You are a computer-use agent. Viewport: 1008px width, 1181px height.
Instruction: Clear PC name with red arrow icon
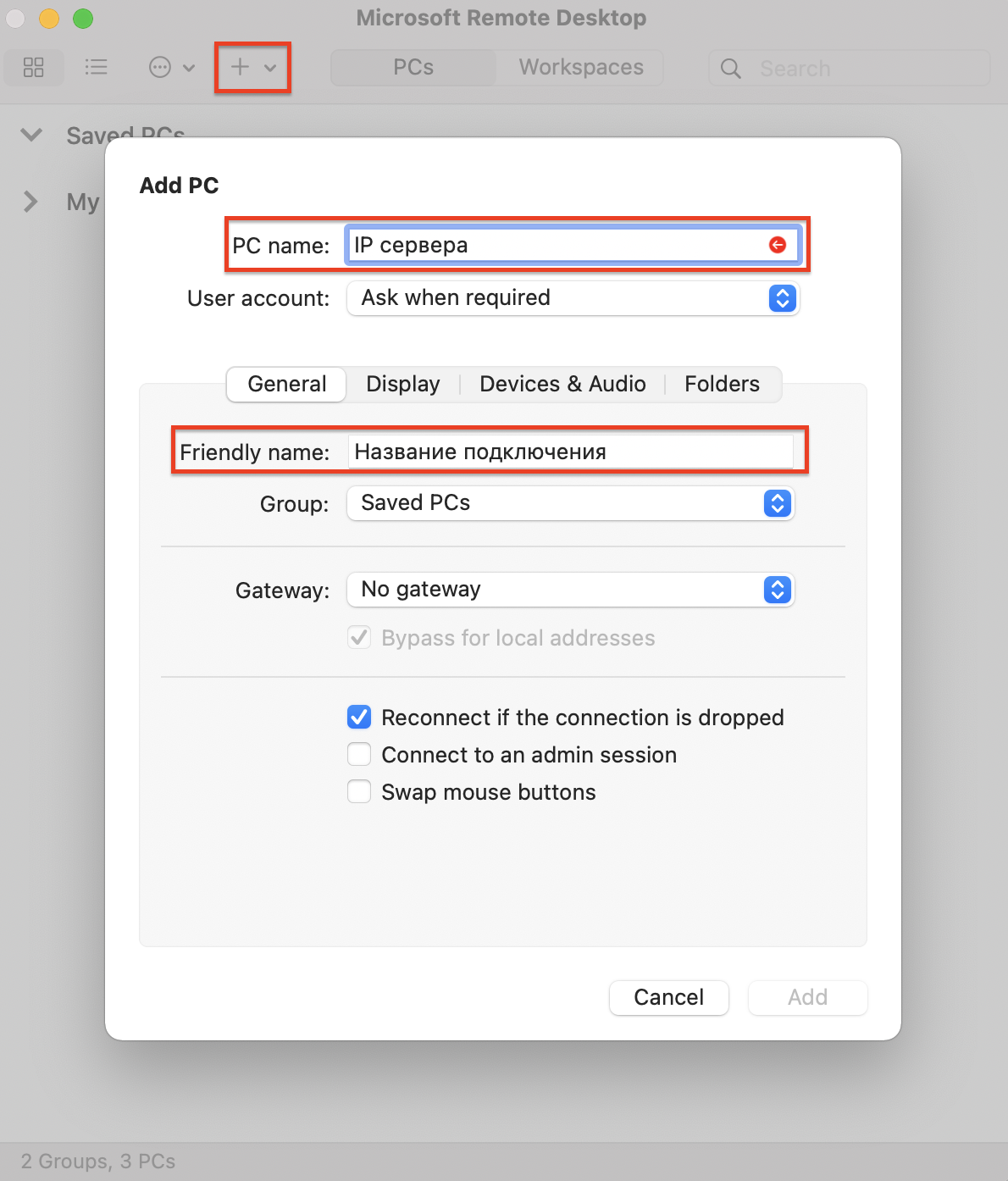778,245
